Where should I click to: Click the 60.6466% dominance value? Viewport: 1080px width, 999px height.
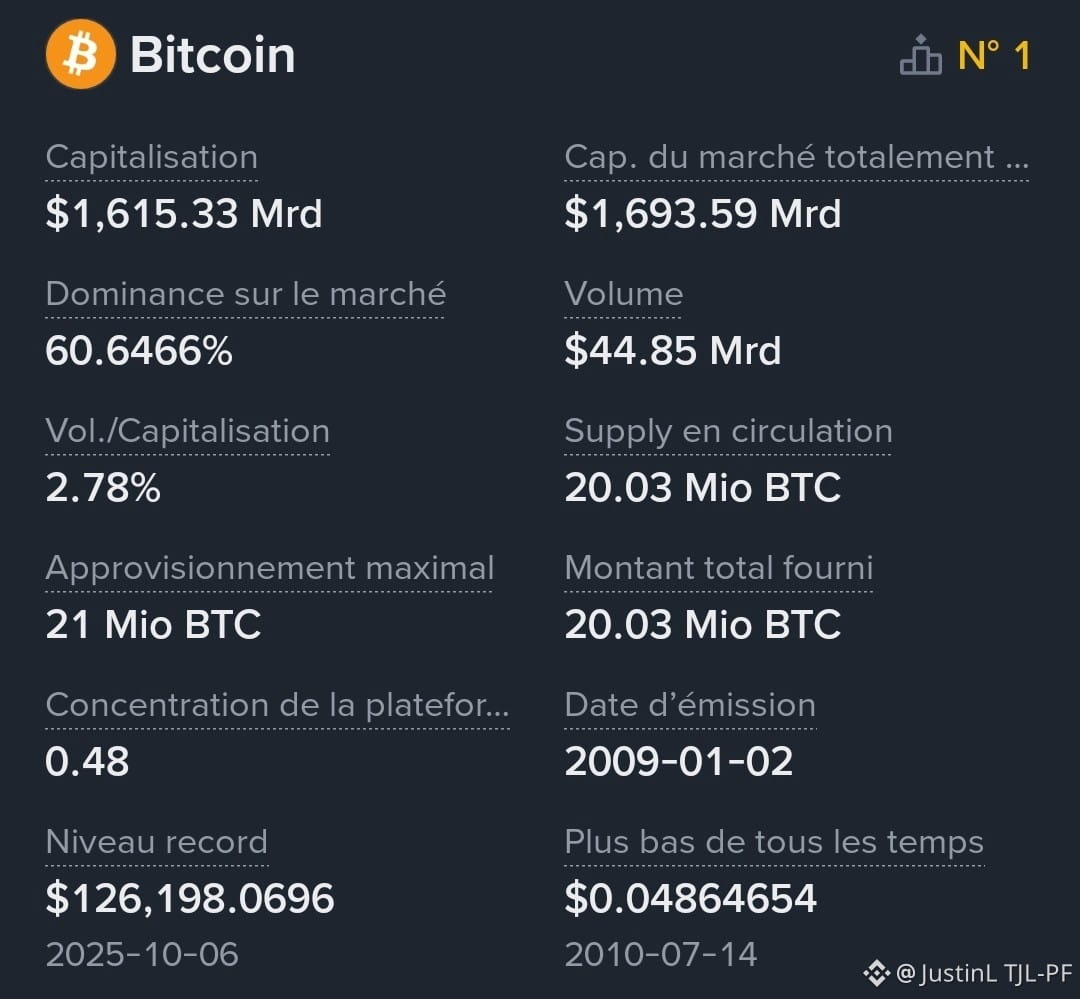pos(138,351)
